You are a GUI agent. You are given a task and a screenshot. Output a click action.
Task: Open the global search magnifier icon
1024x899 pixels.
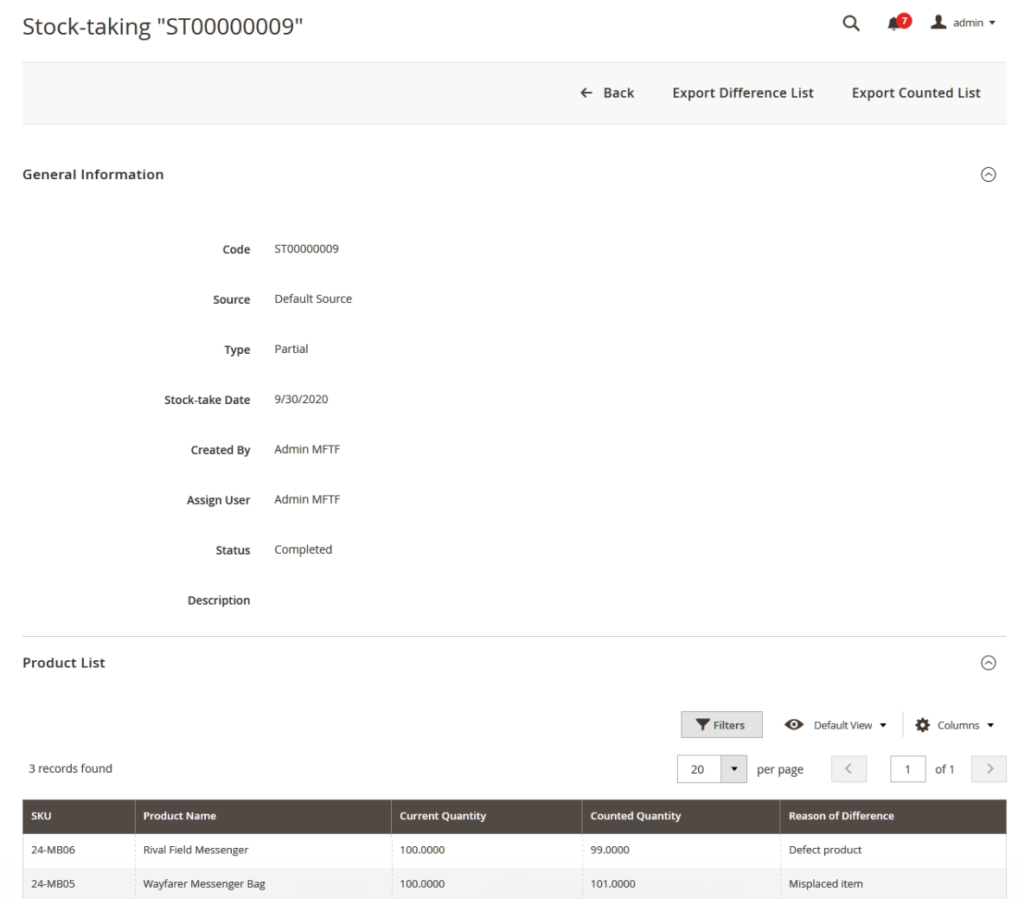[850, 22]
